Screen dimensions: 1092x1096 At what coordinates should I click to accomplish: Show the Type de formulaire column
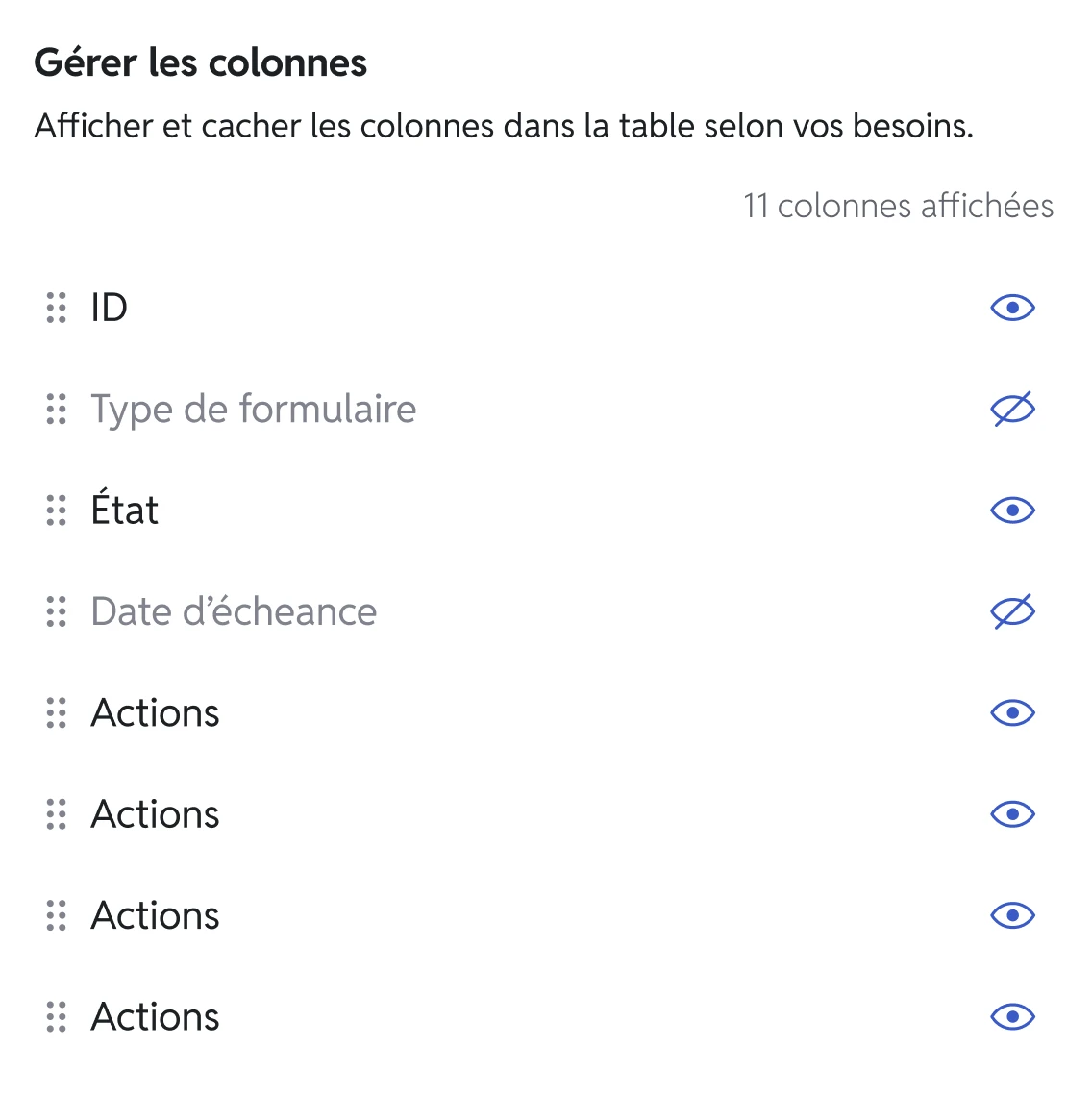1012,409
